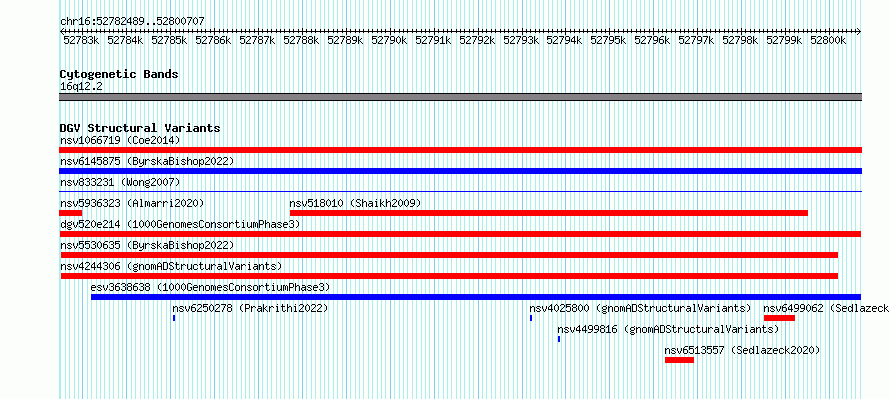Click the nsv518010 (Shaikh2009) red bar
This screenshot has width=890, height=399.
pyautogui.click(x=548, y=213)
